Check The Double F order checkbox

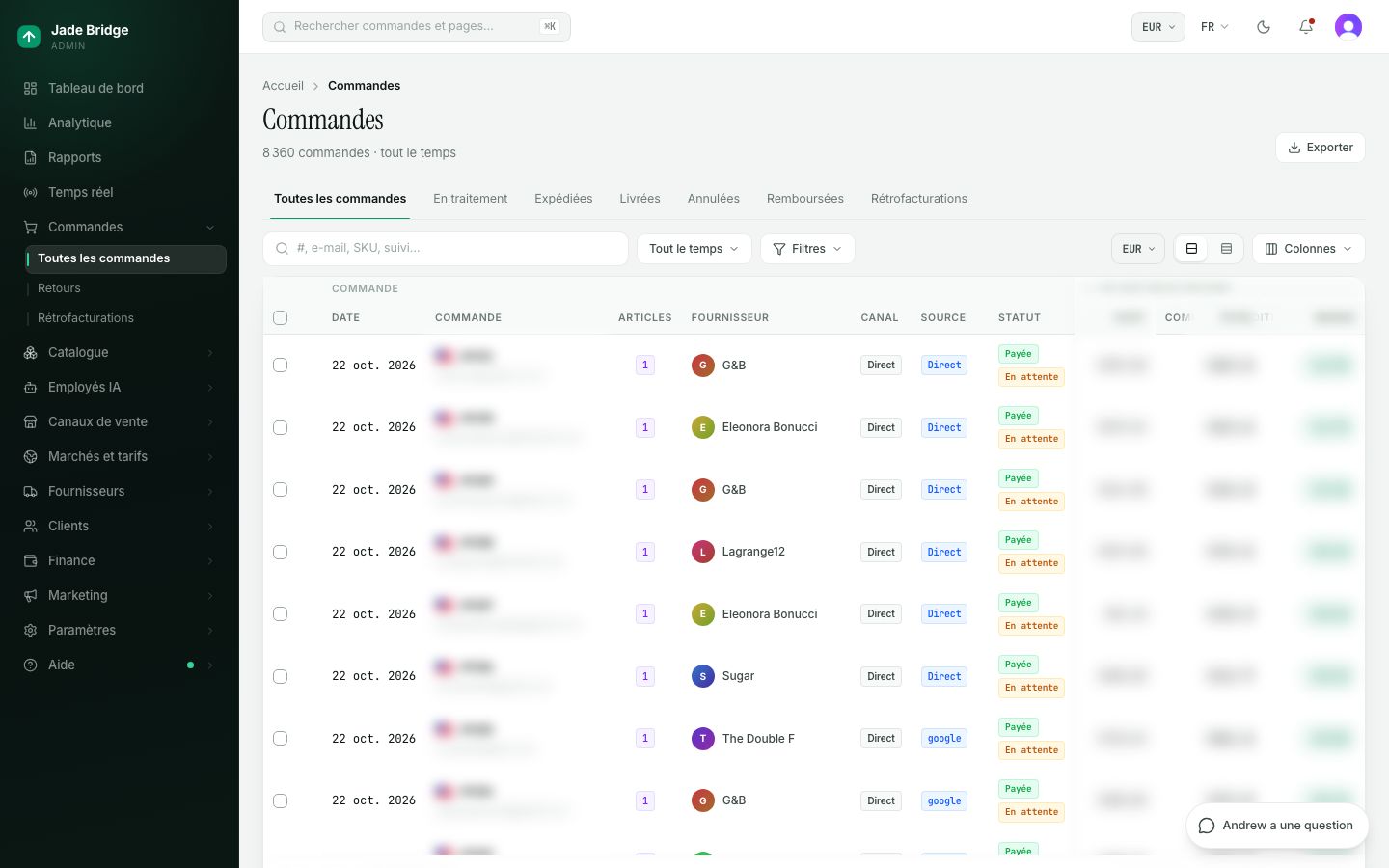pyautogui.click(x=281, y=739)
